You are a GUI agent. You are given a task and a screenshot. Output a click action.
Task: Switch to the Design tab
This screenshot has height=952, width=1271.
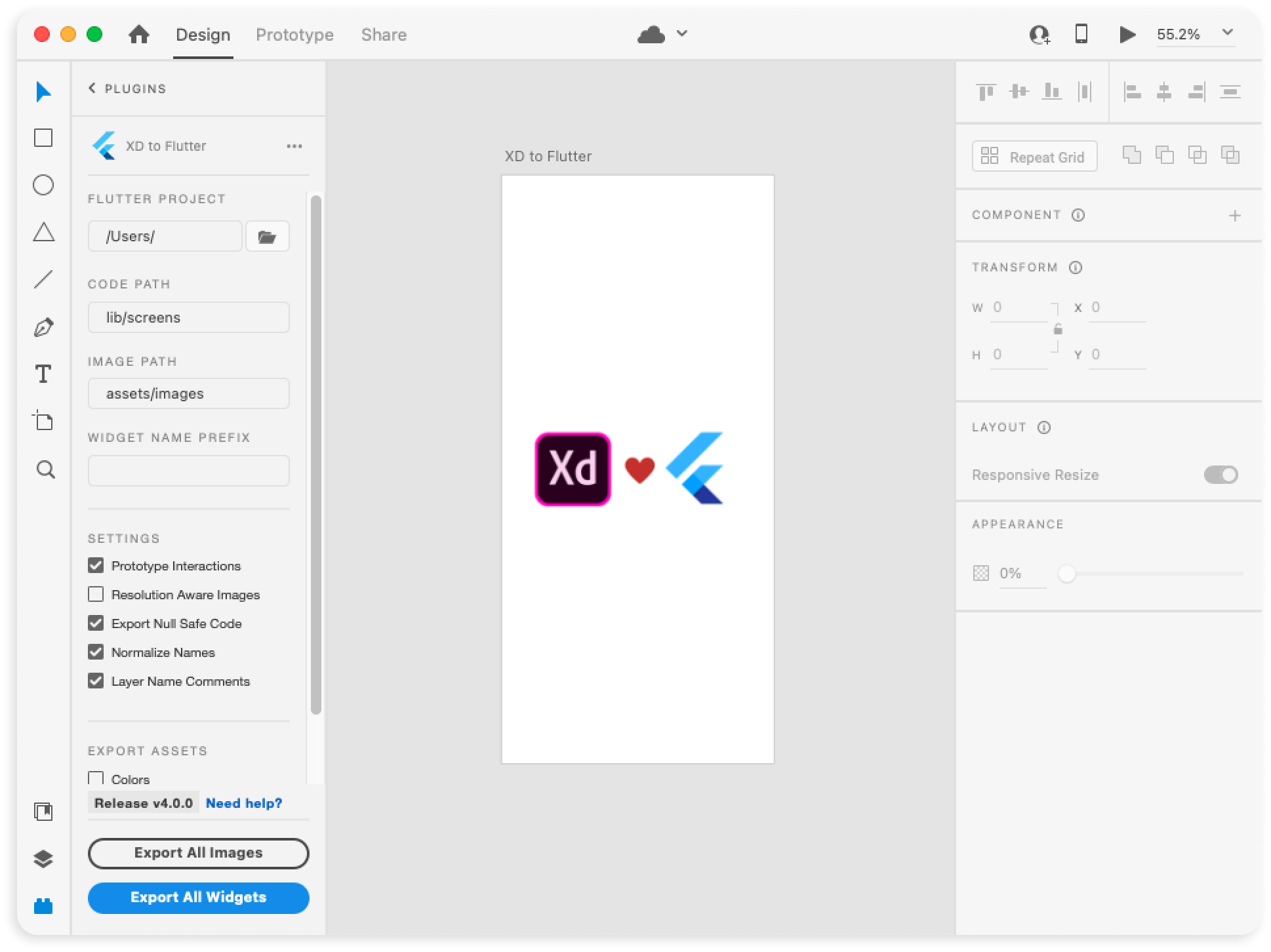(203, 35)
